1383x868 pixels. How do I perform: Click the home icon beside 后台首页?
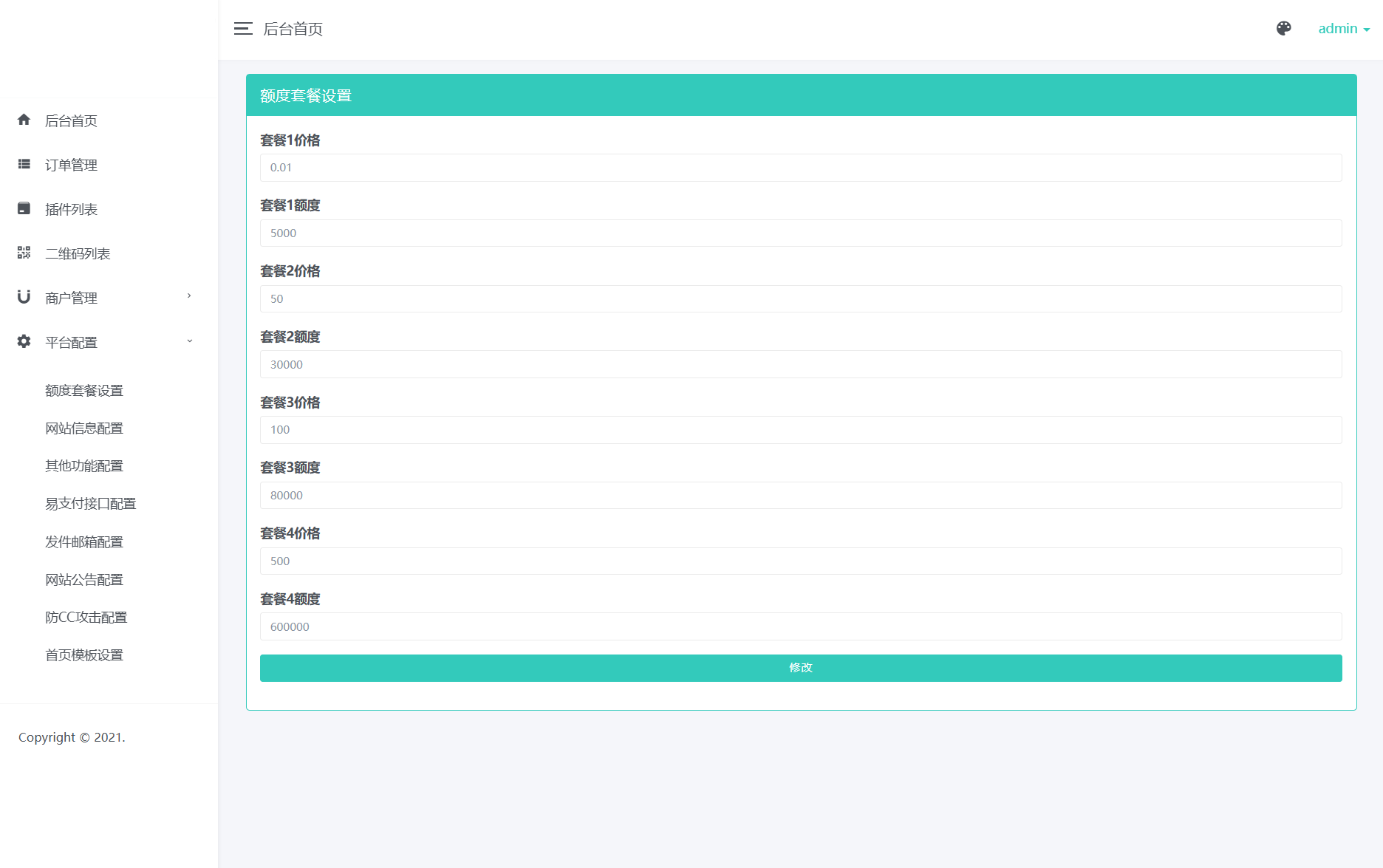click(x=24, y=120)
